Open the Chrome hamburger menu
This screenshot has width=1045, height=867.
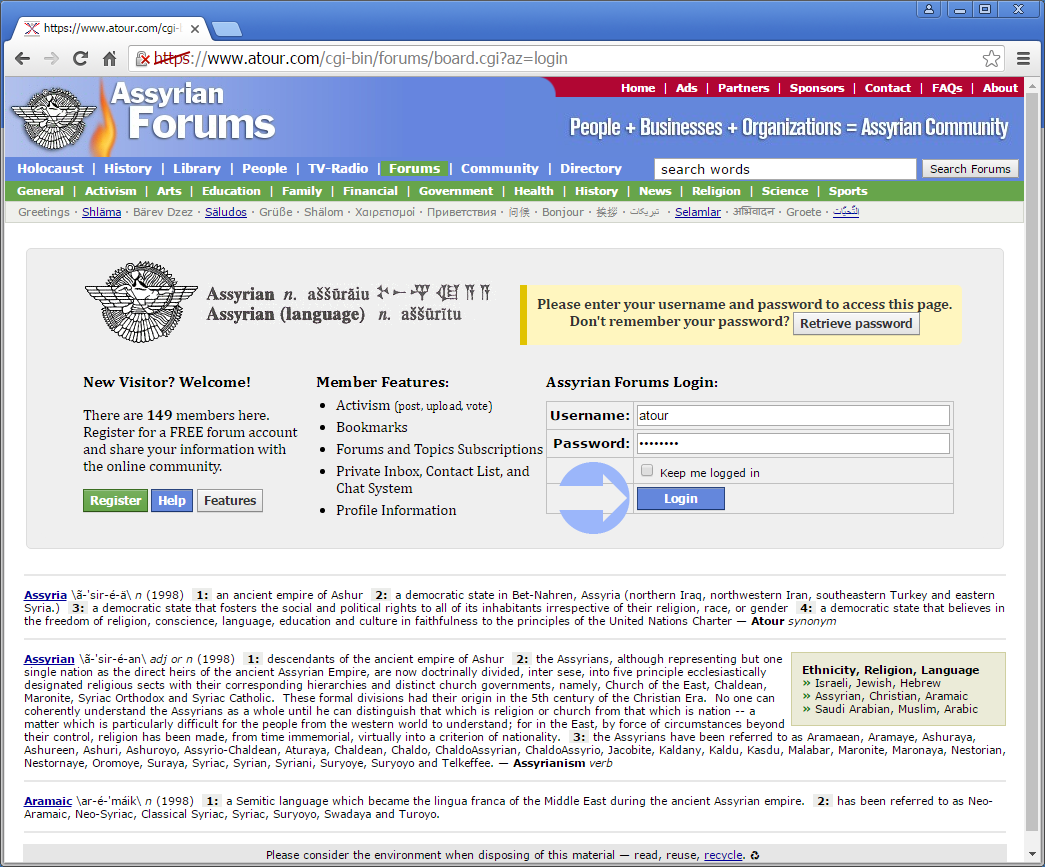click(x=1024, y=59)
